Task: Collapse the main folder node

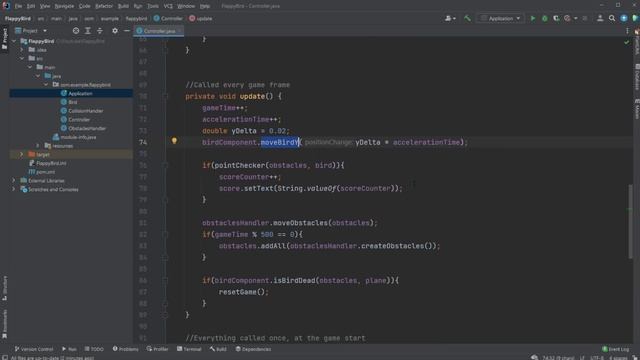Action: point(30,67)
